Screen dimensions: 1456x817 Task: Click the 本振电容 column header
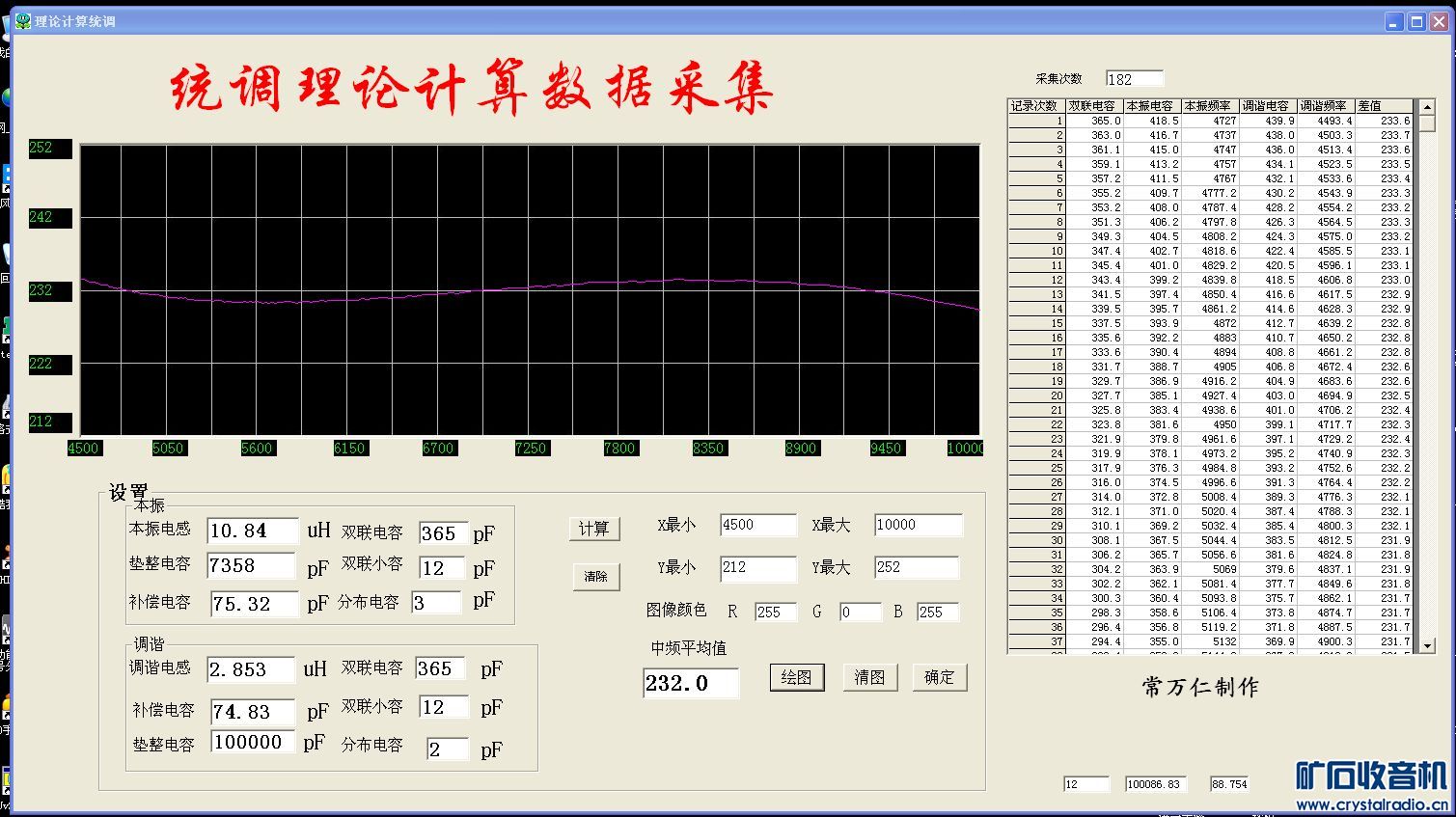tap(1152, 106)
